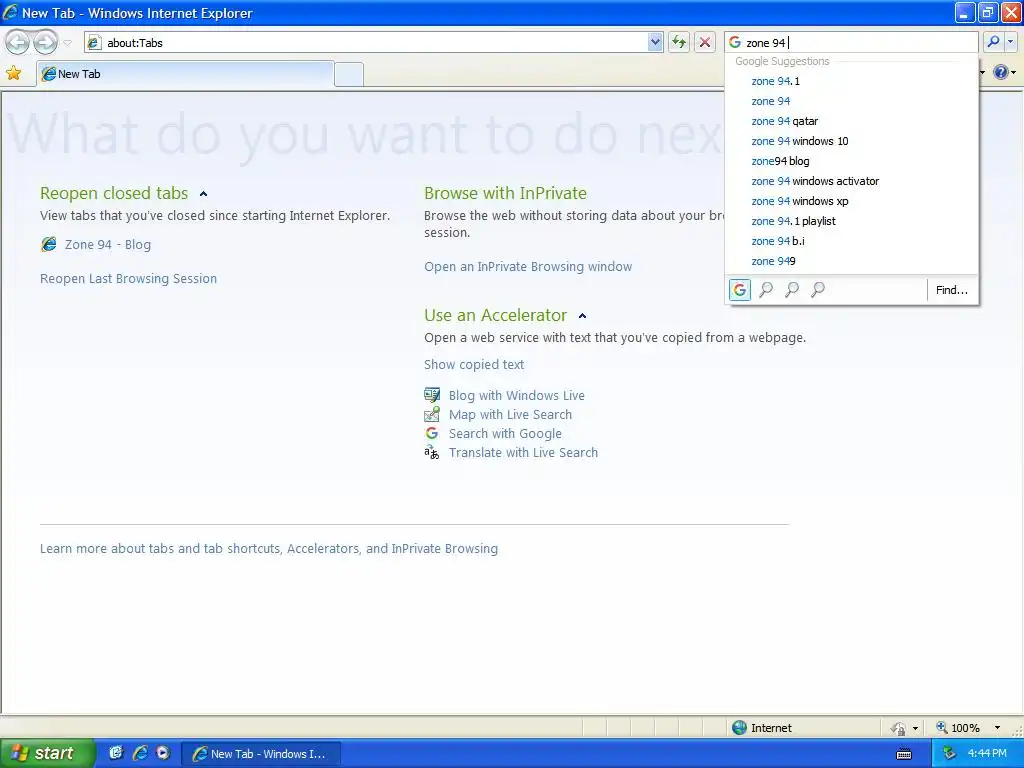This screenshot has height=768, width=1024.
Task: Select the fourth search provider magnifier
Action: click(x=818, y=289)
